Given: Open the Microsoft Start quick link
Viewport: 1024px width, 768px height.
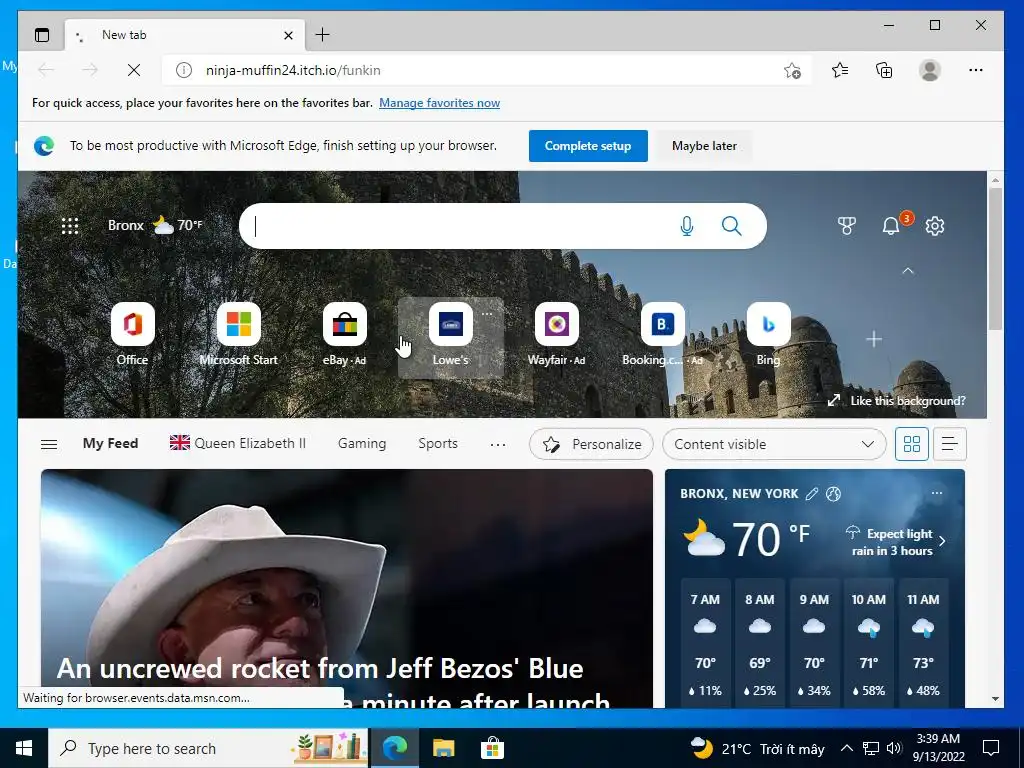Looking at the screenshot, I should (238, 334).
